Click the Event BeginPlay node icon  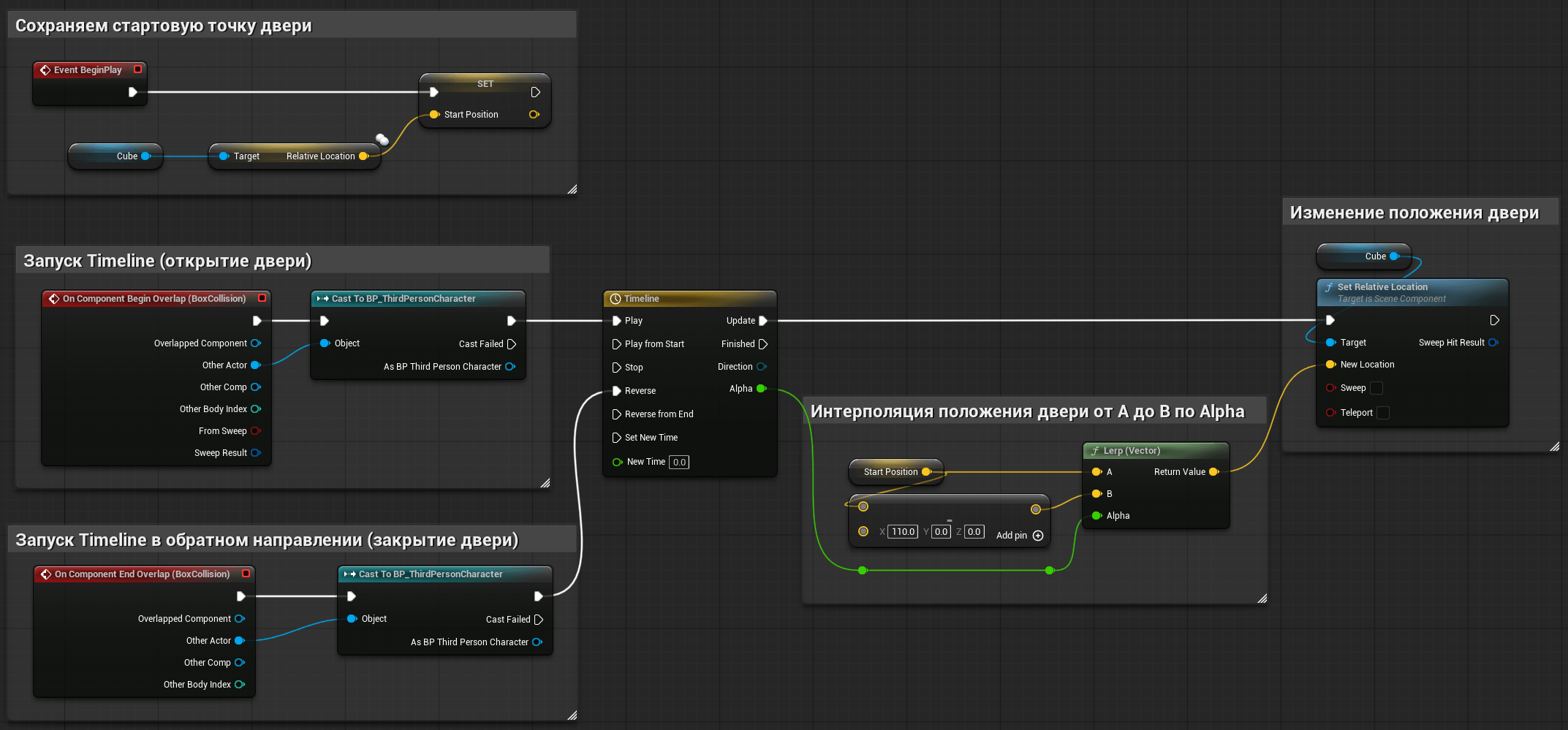pyautogui.click(x=45, y=70)
